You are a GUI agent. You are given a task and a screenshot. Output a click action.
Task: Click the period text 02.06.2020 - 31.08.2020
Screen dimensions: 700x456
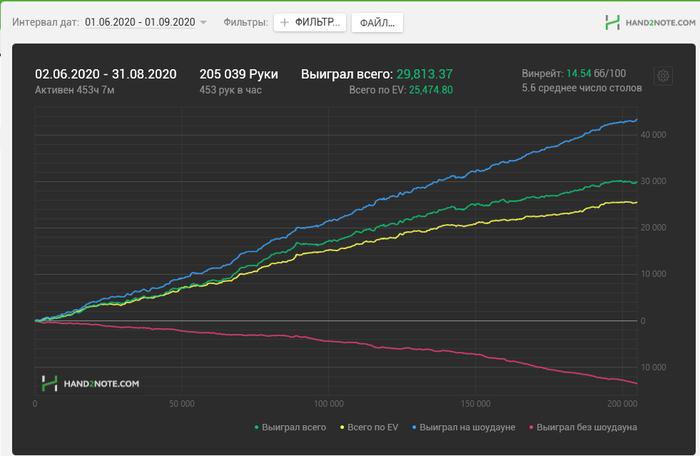pos(106,74)
